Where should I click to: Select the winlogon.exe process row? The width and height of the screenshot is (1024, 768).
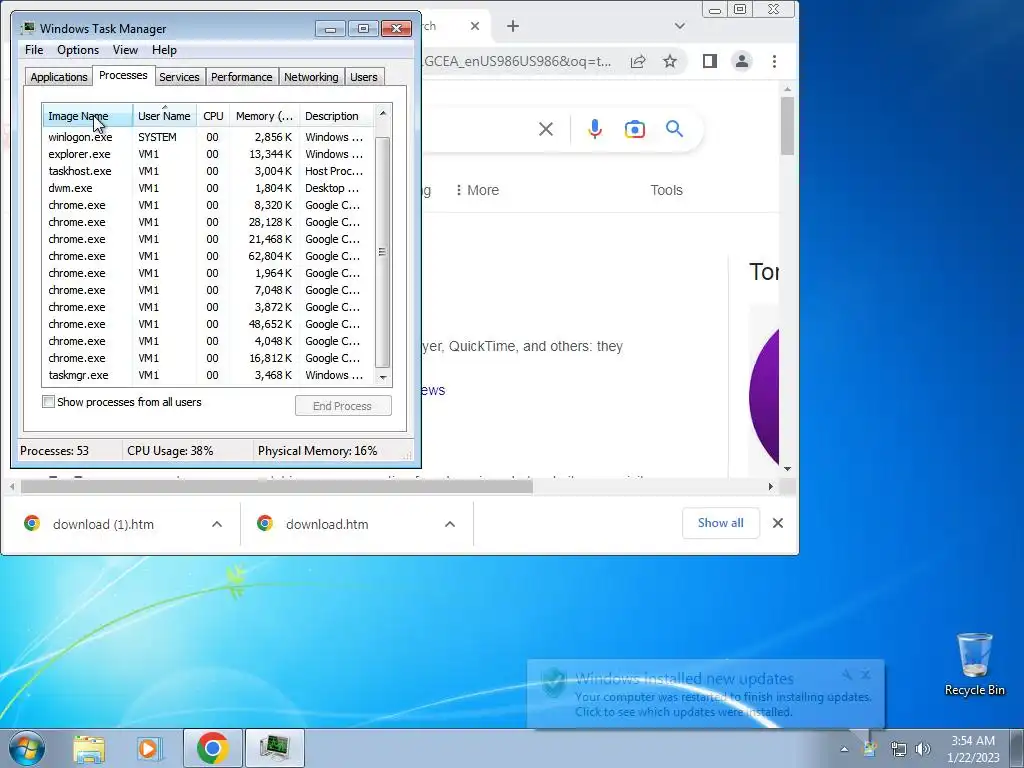(208, 137)
